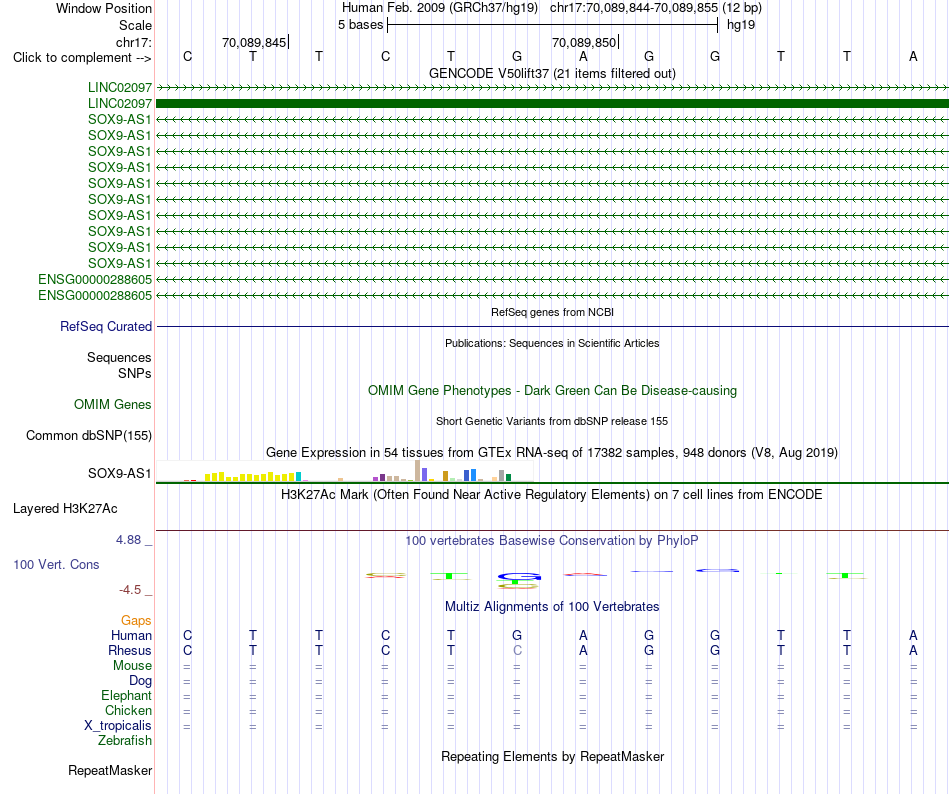Click the GTEx tissue expression bar chart
The image size is (950, 794).
coord(345,471)
